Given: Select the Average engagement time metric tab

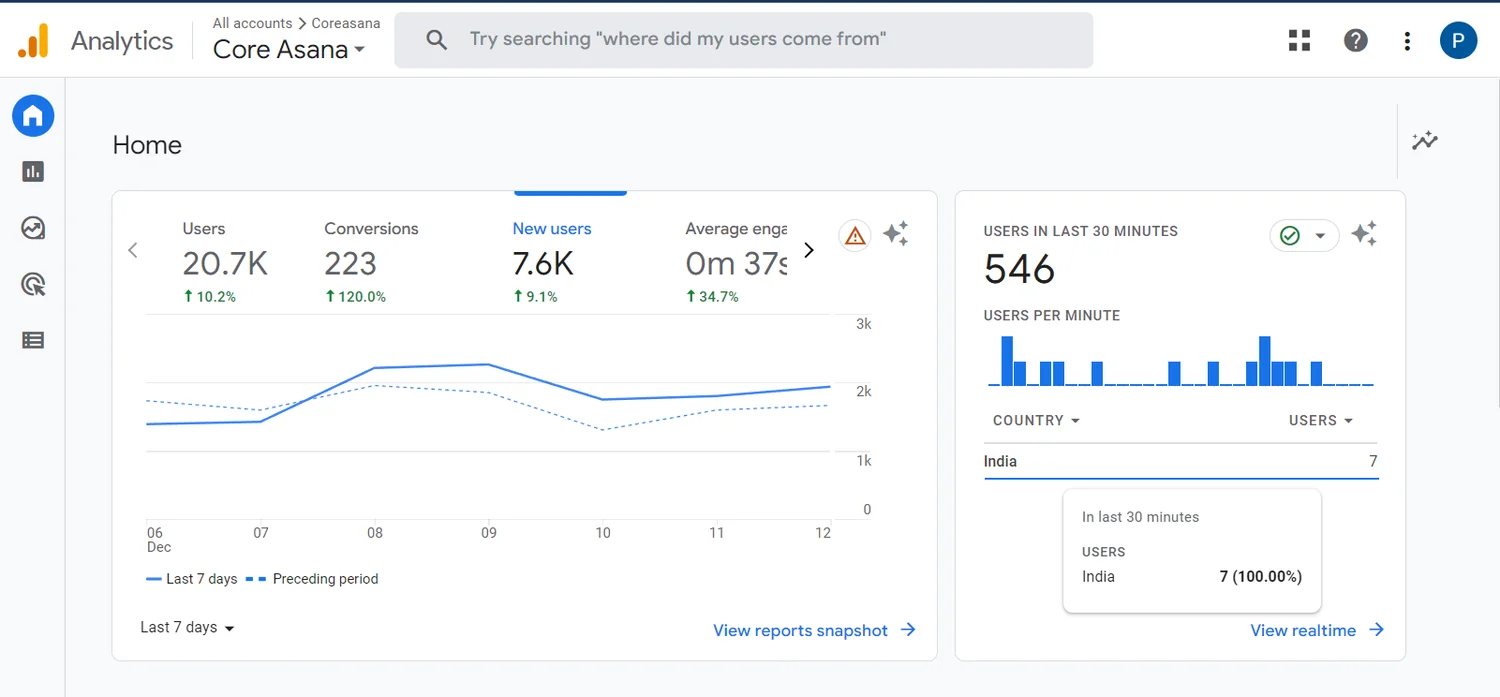Looking at the screenshot, I should coord(736,261).
